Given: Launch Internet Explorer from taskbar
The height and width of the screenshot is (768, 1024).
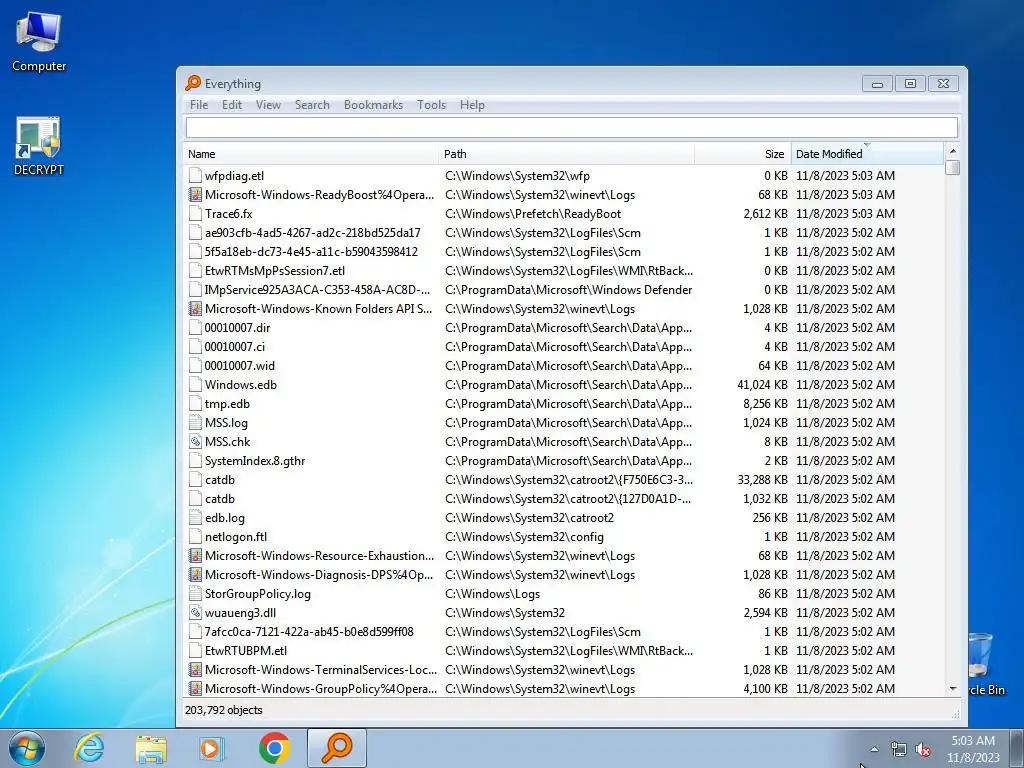Looking at the screenshot, I should pyautogui.click(x=89, y=748).
